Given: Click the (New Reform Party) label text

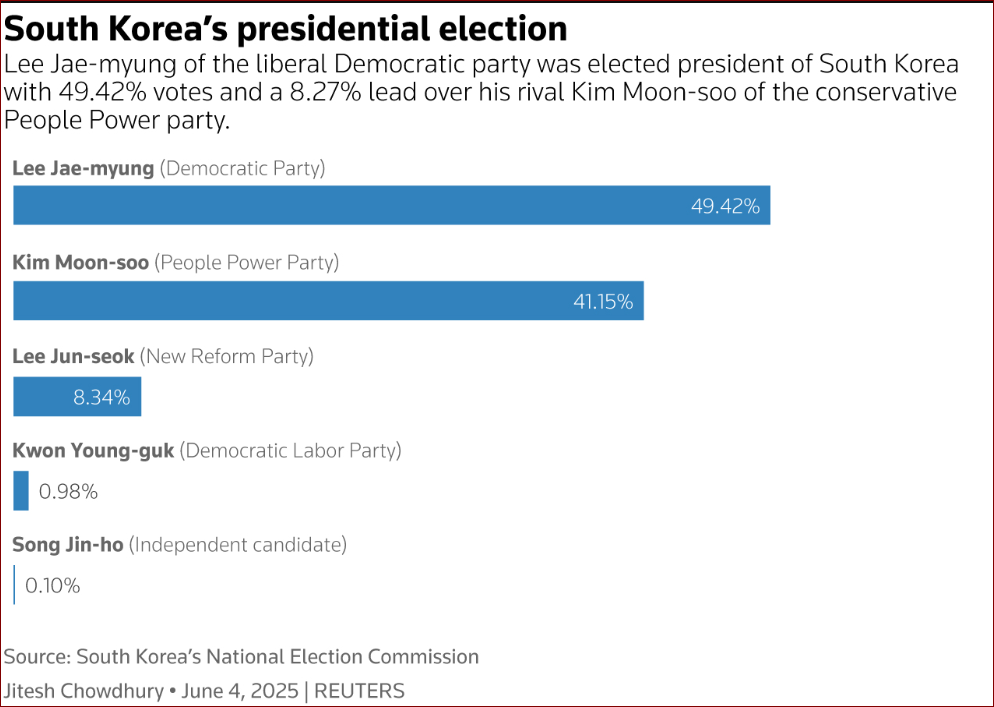Looking at the screenshot, I should [226, 356].
